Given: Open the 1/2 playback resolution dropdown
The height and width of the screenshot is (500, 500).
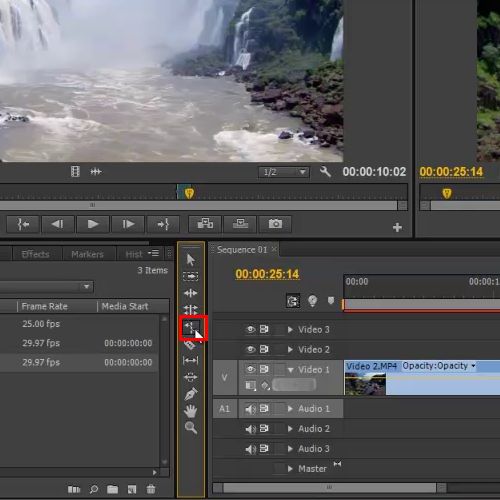Looking at the screenshot, I should point(284,172).
